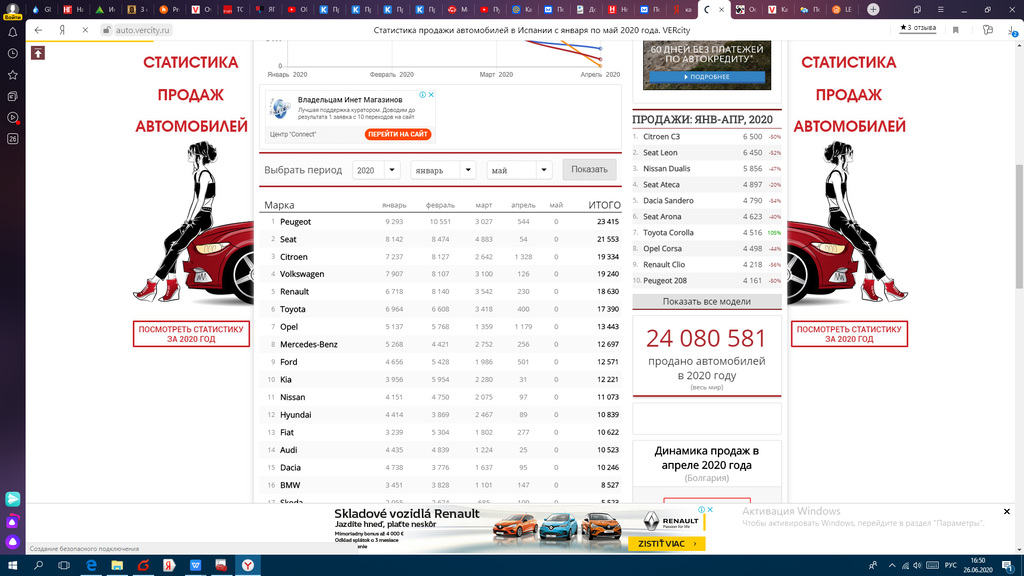Image resolution: width=1024 pixels, height=576 pixels.
Task: Stop page loading with the X icon
Action: [85, 30]
